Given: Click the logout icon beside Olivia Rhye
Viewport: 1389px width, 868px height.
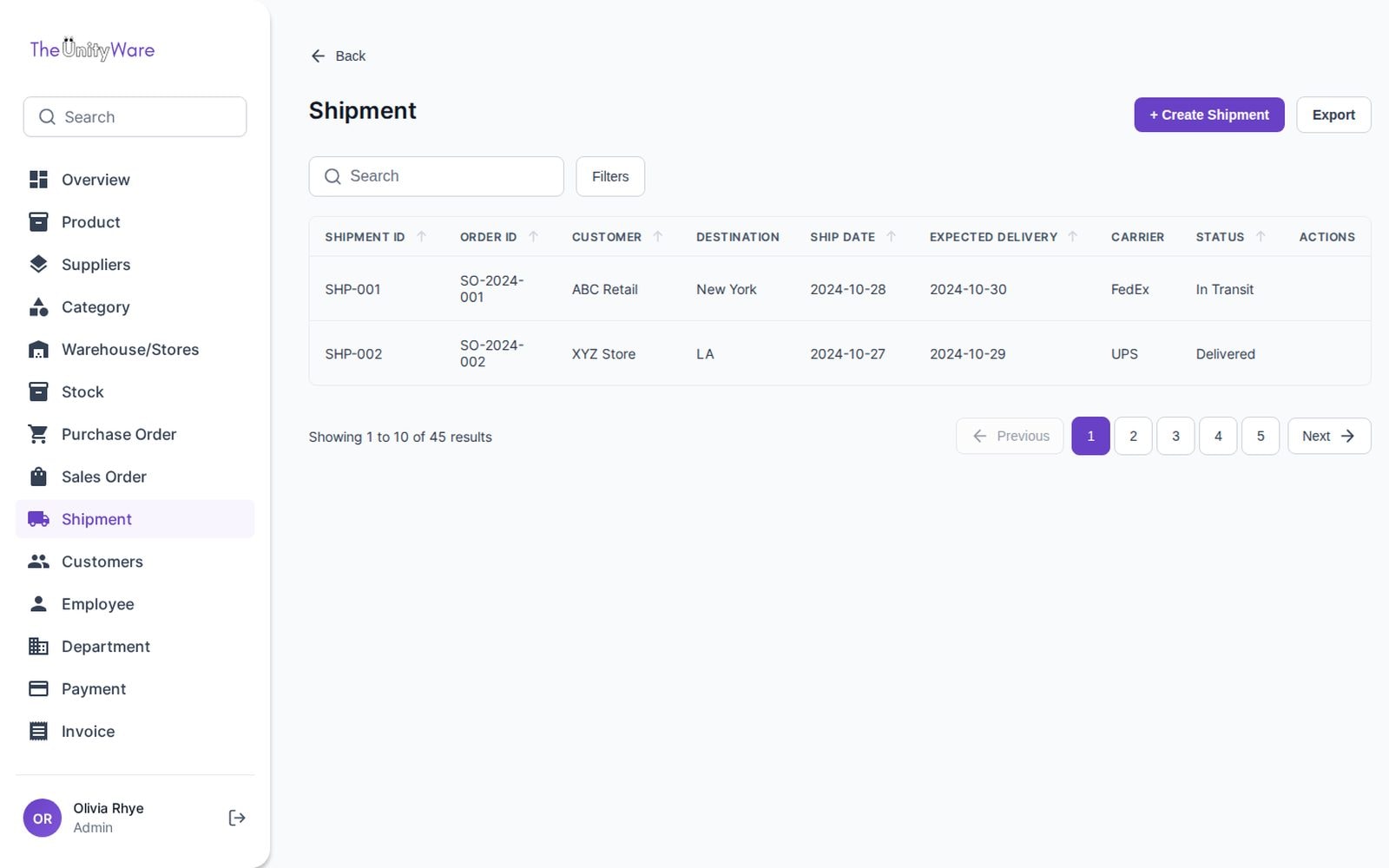Looking at the screenshot, I should click(237, 818).
